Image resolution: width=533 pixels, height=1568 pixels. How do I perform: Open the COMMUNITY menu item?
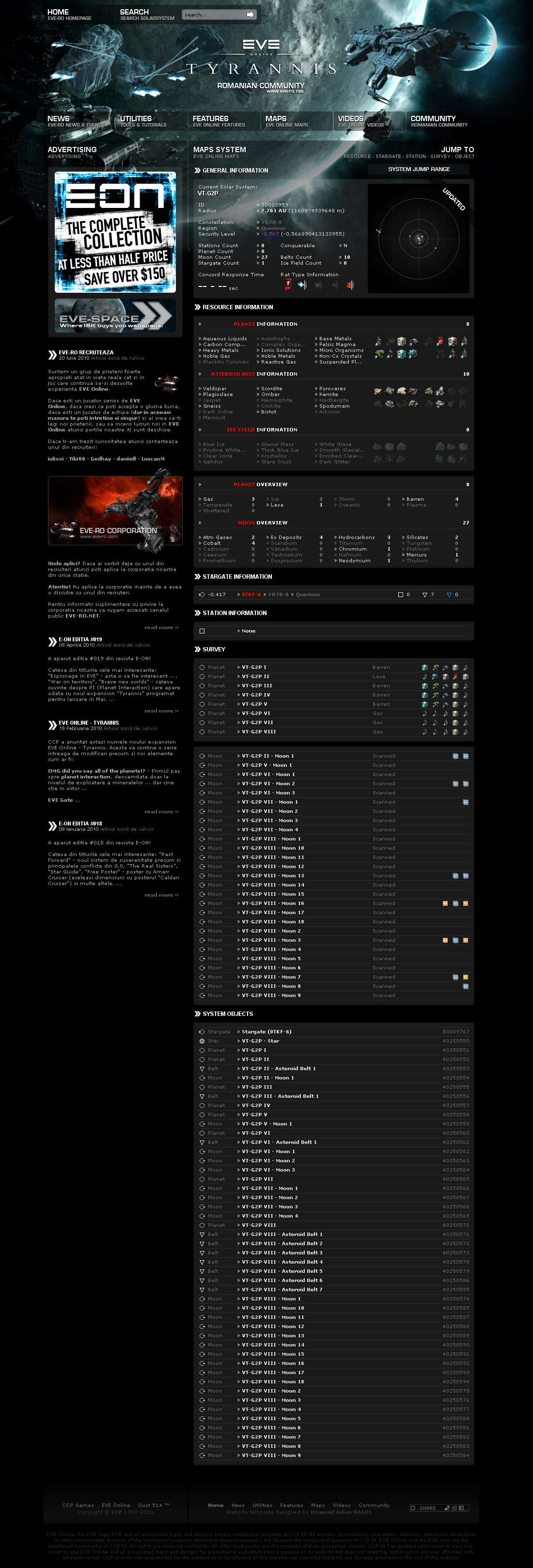(439, 121)
